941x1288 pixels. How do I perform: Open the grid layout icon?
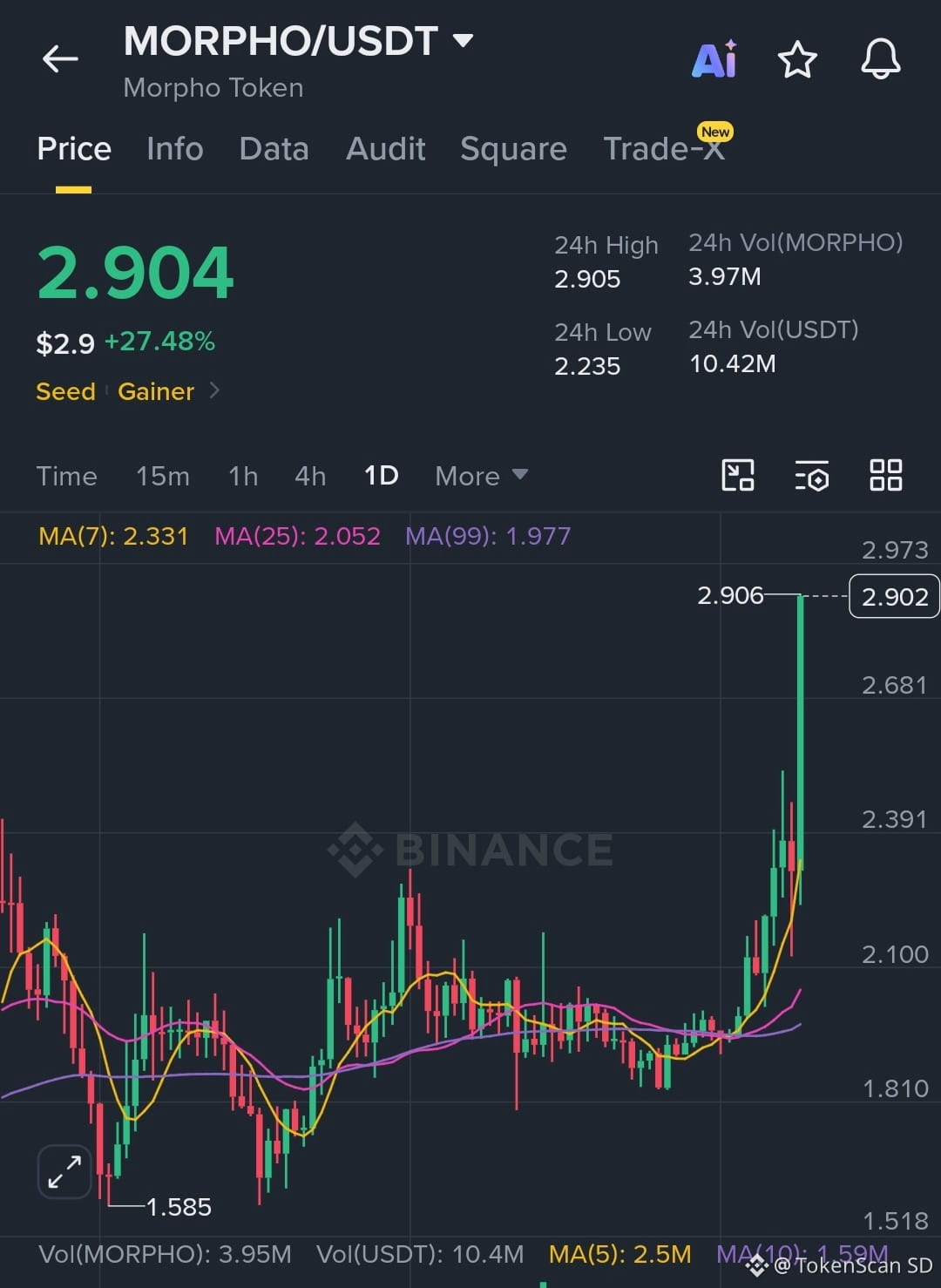[x=886, y=476]
